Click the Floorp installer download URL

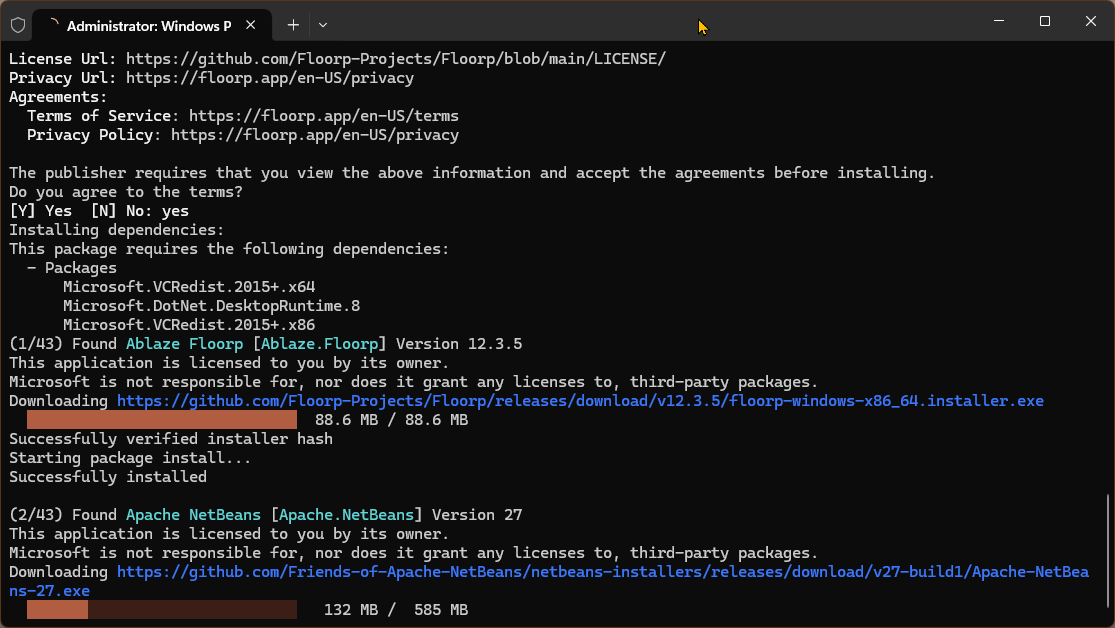click(580, 401)
